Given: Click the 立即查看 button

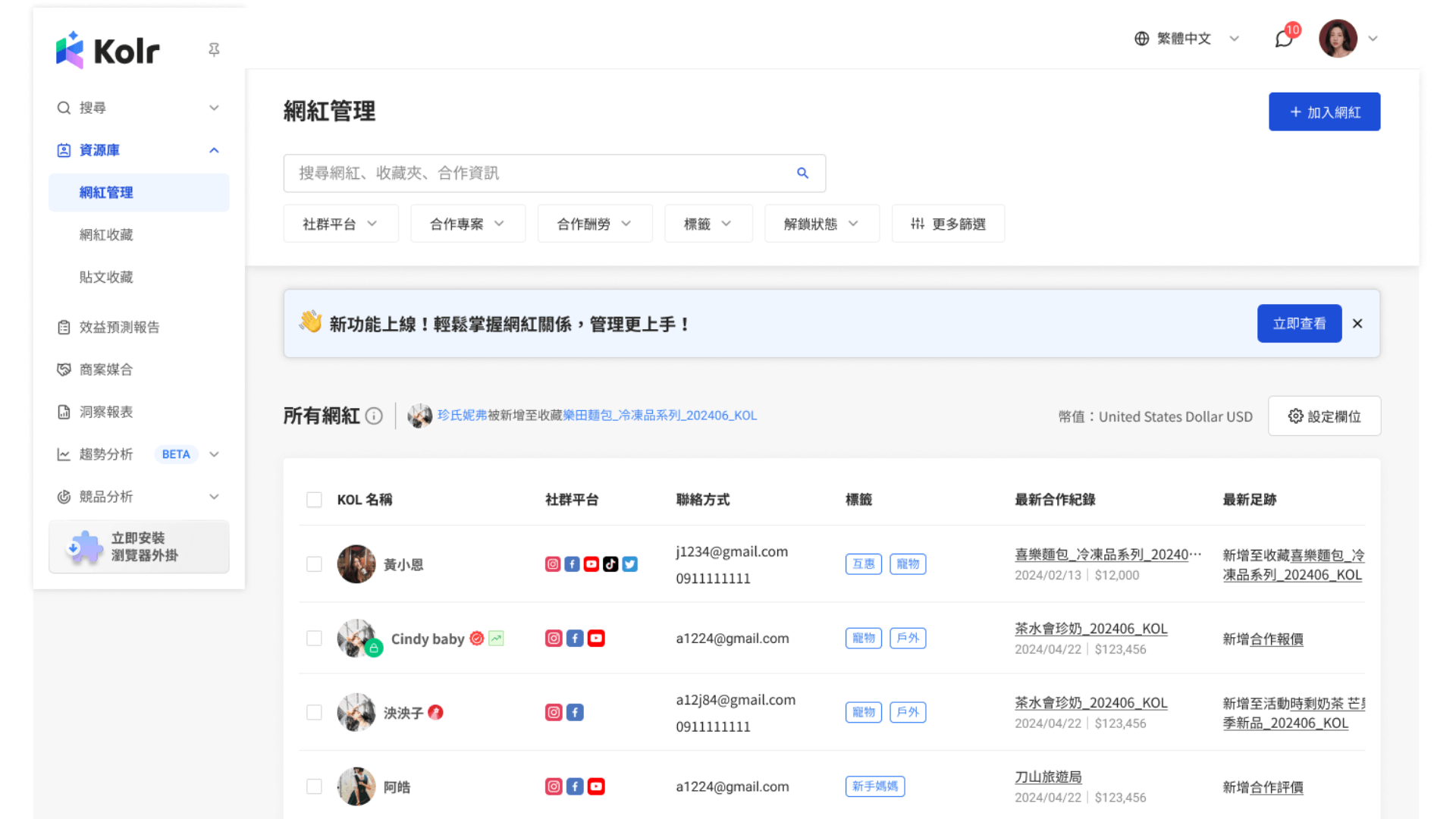Looking at the screenshot, I should (x=1299, y=324).
